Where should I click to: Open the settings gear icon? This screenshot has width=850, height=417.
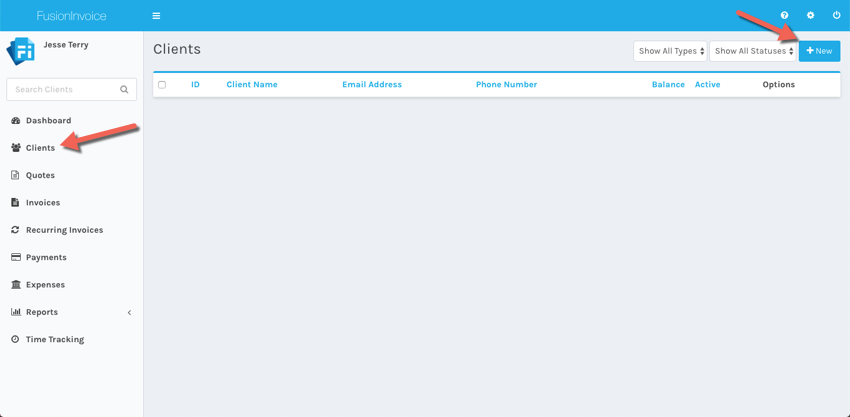pyautogui.click(x=810, y=16)
